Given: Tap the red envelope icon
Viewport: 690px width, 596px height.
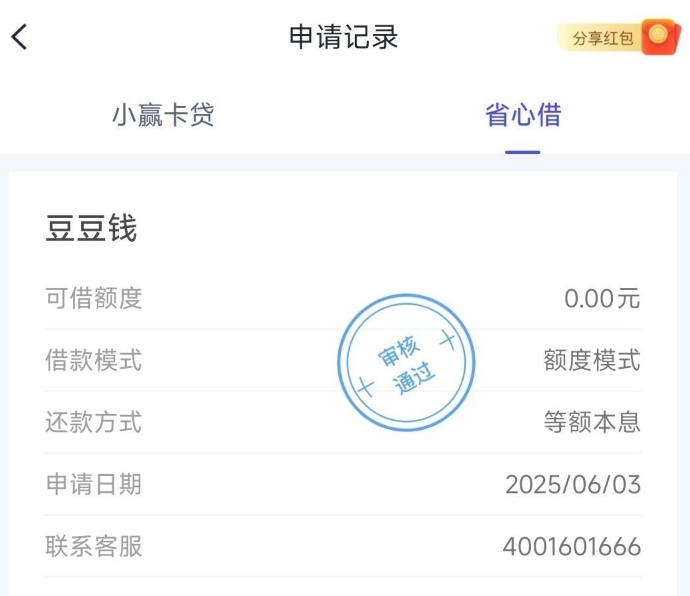Looking at the screenshot, I should click(660, 37).
